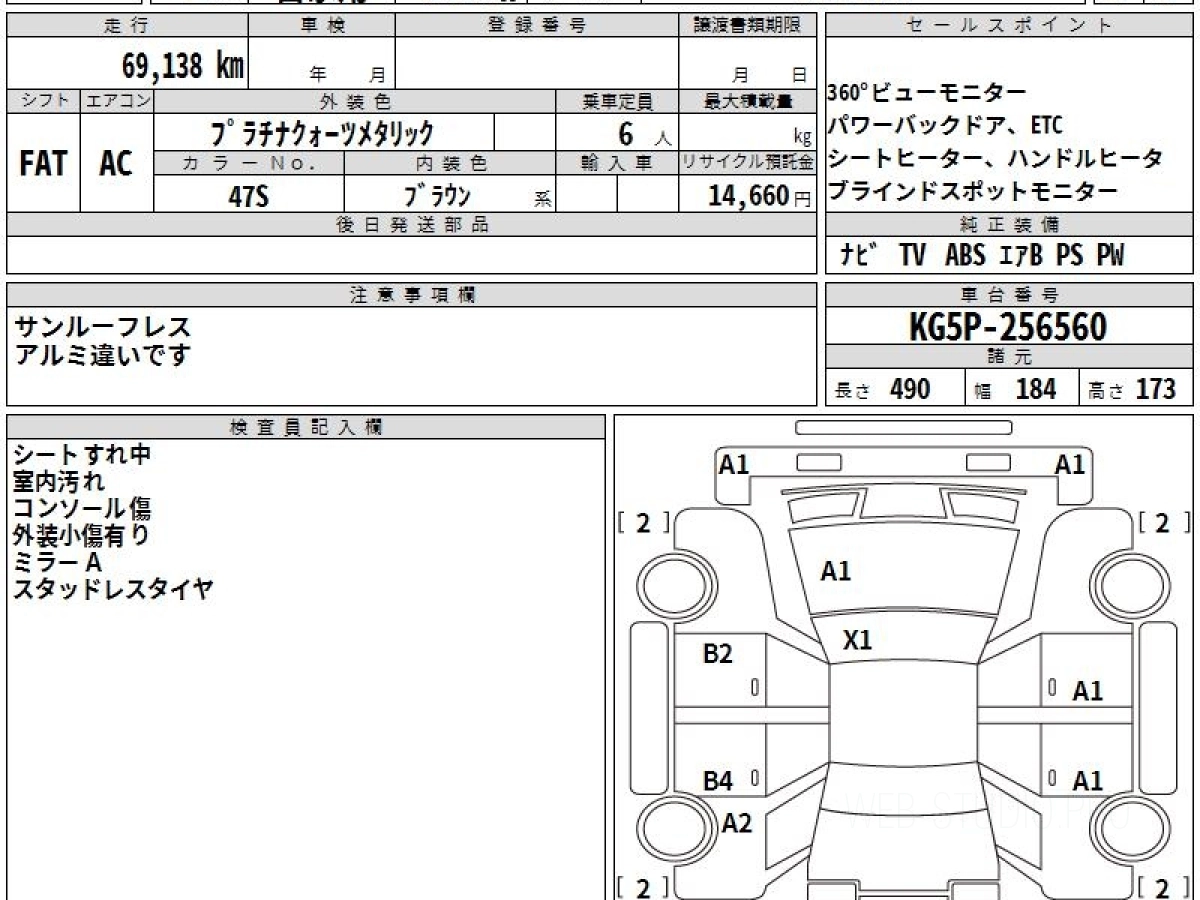
Task: Click the 譲渡書類期限 header cell
Action: click(x=748, y=26)
